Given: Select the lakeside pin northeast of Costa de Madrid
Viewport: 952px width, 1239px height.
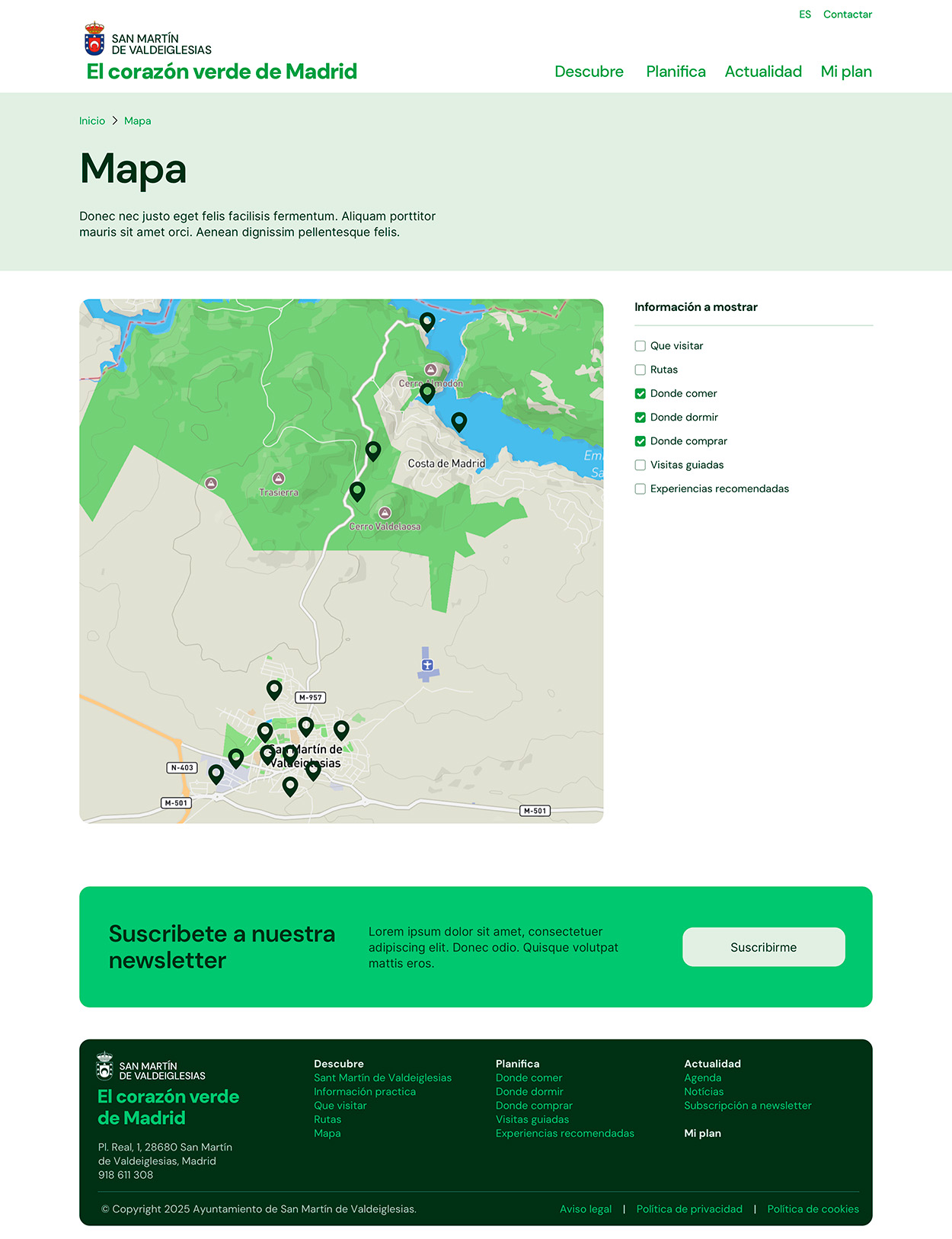Looking at the screenshot, I should [x=458, y=421].
